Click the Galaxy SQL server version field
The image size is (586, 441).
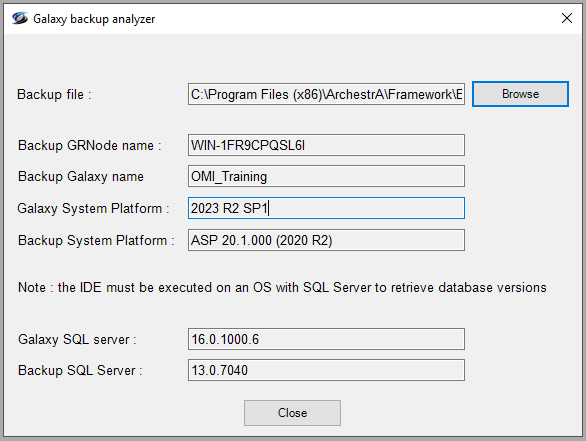326,339
